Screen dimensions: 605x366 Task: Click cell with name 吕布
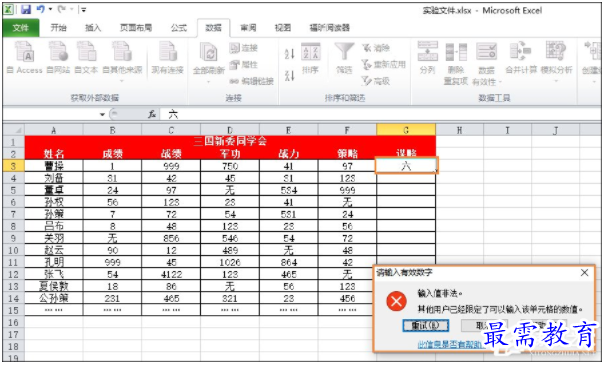(x=54, y=226)
